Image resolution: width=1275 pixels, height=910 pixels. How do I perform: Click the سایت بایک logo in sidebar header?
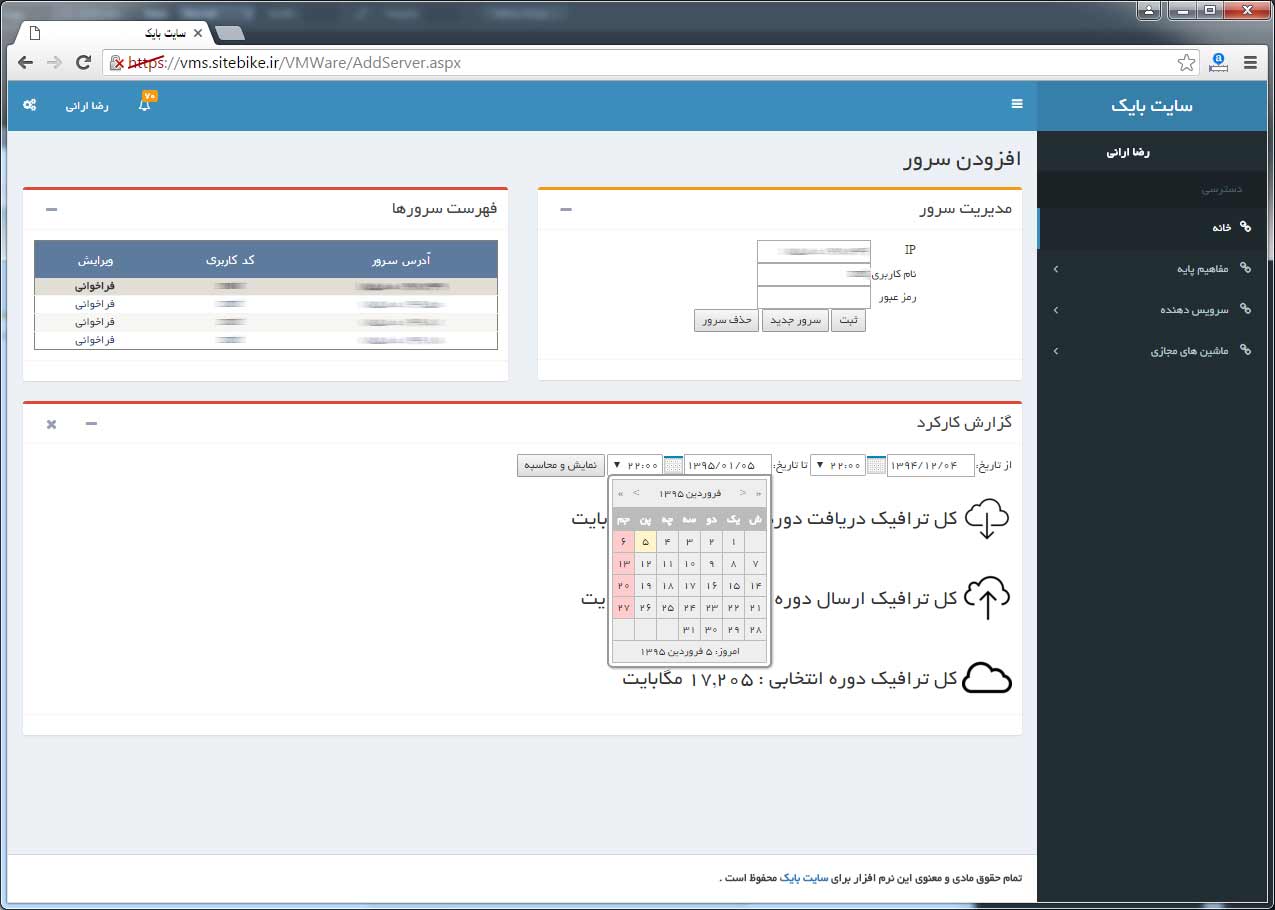1152,105
